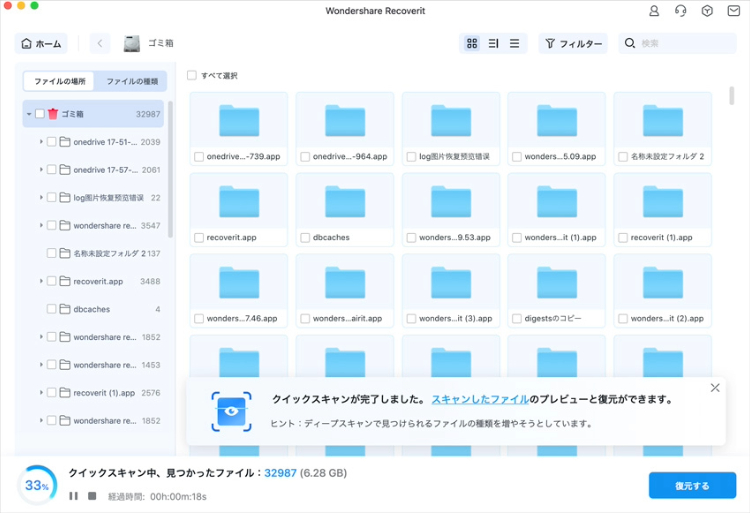Click the red trash icon in sidebar
750x513 pixels.
point(53,114)
